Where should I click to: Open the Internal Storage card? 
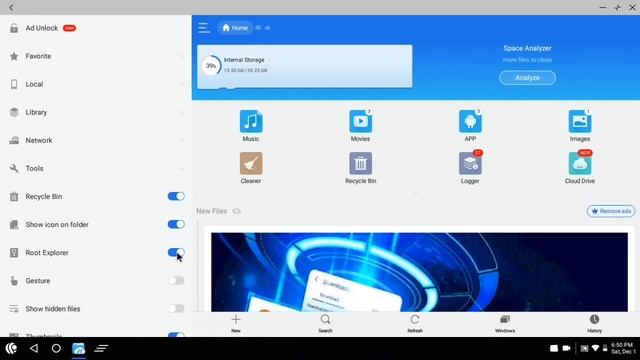[x=304, y=66]
